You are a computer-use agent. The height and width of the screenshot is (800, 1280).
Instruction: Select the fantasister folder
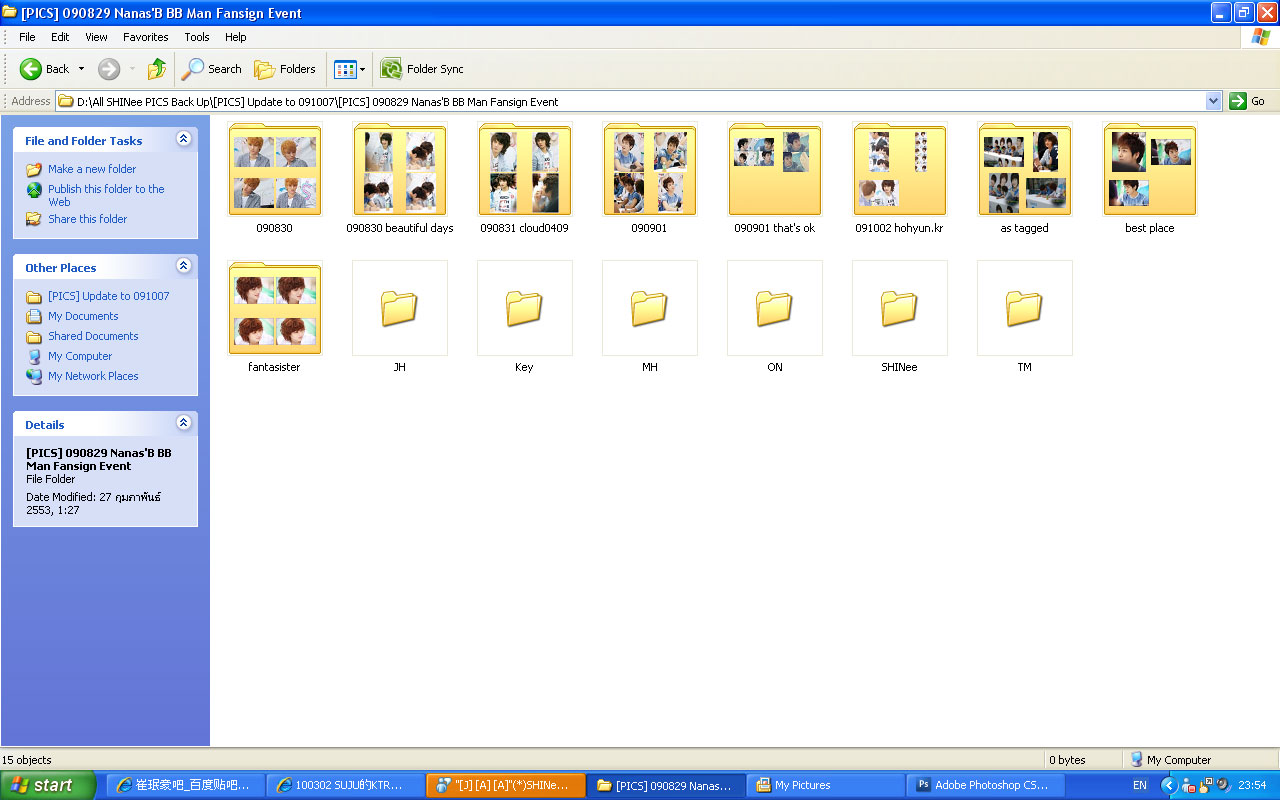[275, 309]
